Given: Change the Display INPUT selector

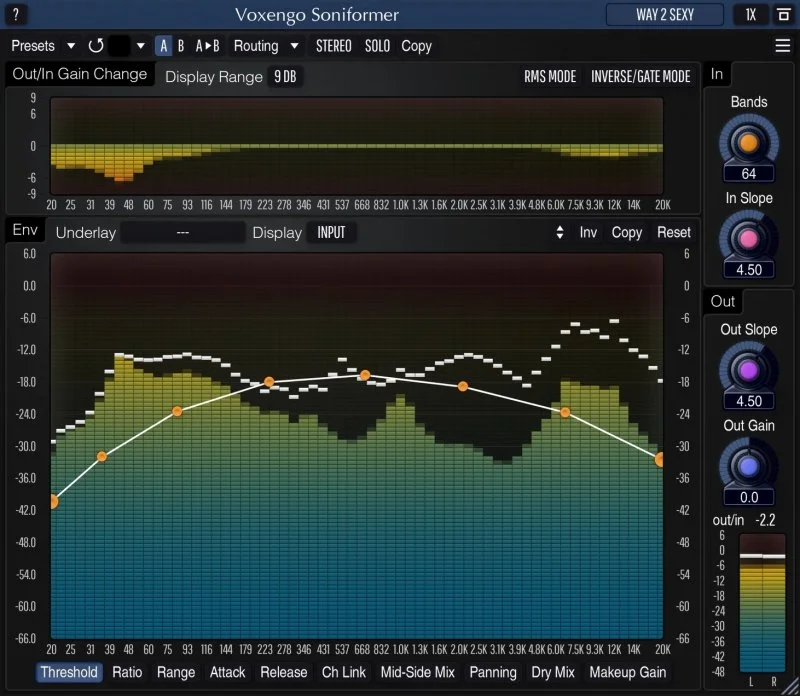Looking at the screenshot, I should tap(331, 233).
